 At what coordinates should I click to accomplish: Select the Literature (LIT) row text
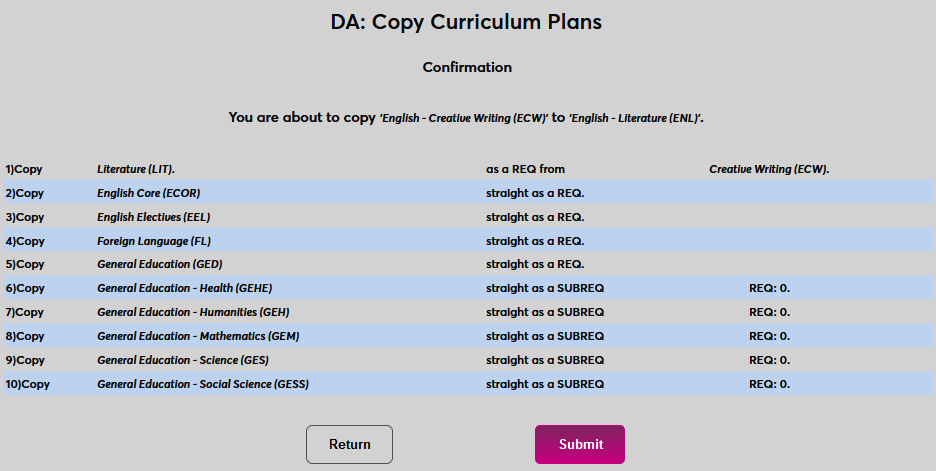(143, 169)
